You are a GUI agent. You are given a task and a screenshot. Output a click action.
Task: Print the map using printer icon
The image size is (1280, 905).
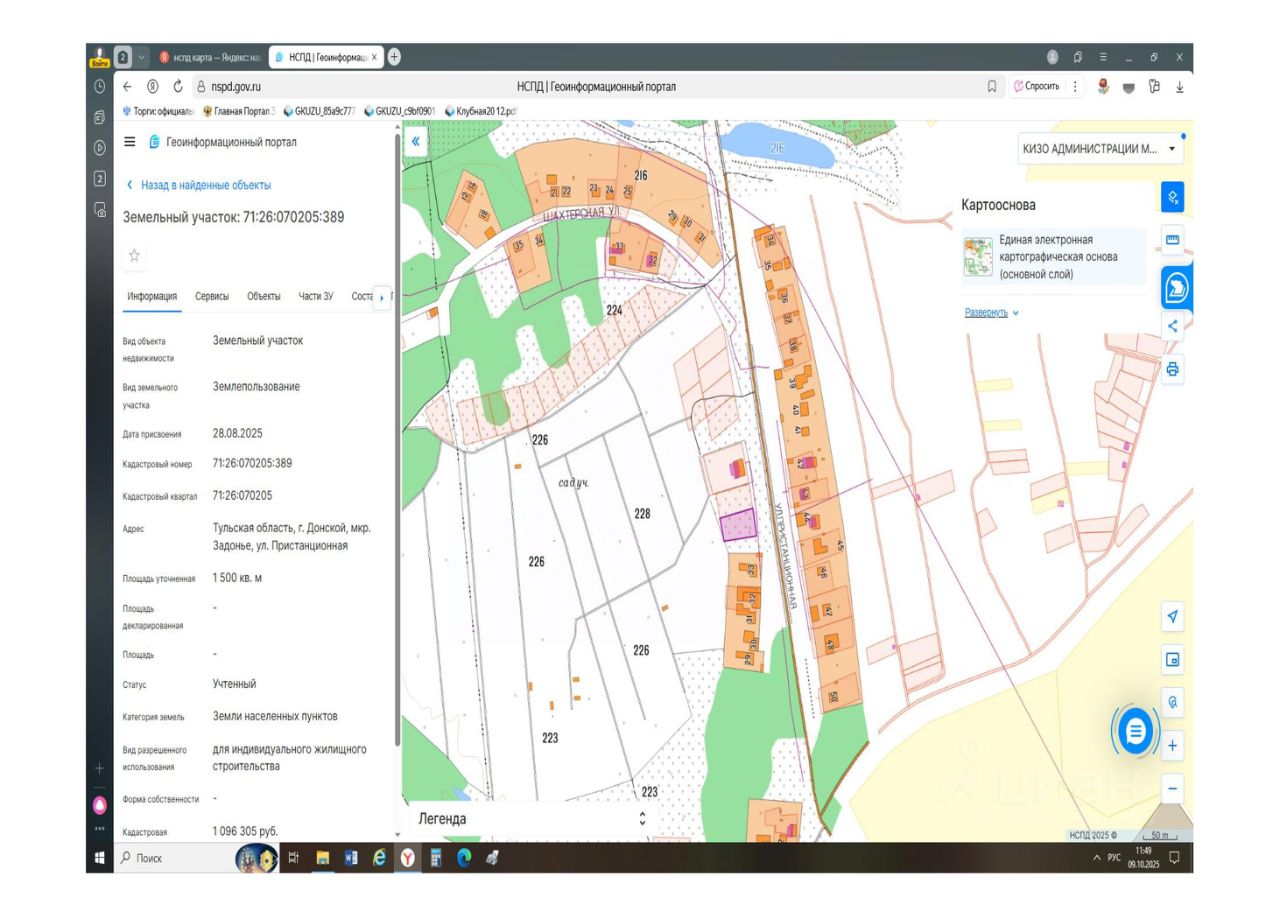[1172, 369]
